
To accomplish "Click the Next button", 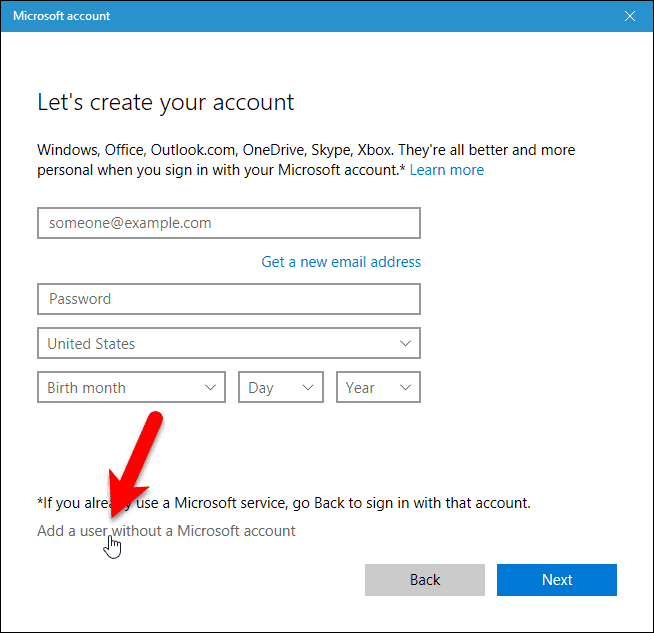I will point(556,580).
